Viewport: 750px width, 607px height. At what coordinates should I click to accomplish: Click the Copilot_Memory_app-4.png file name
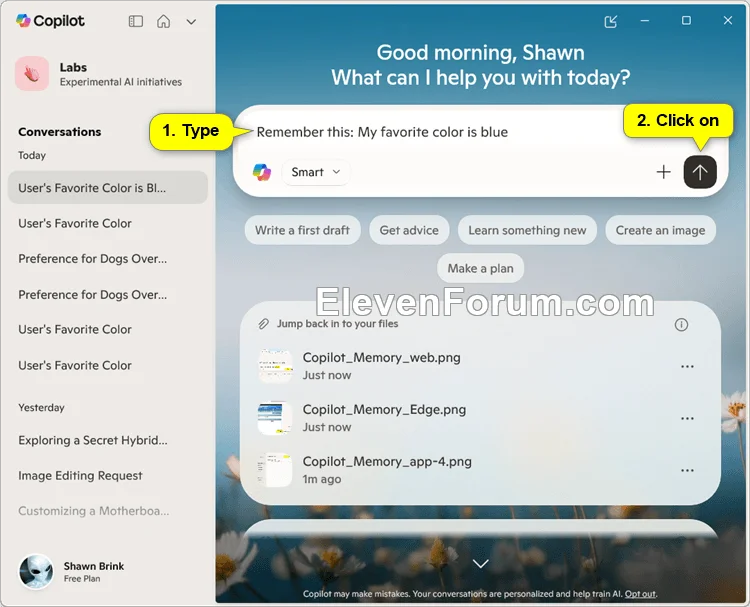(x=387, y=462)
